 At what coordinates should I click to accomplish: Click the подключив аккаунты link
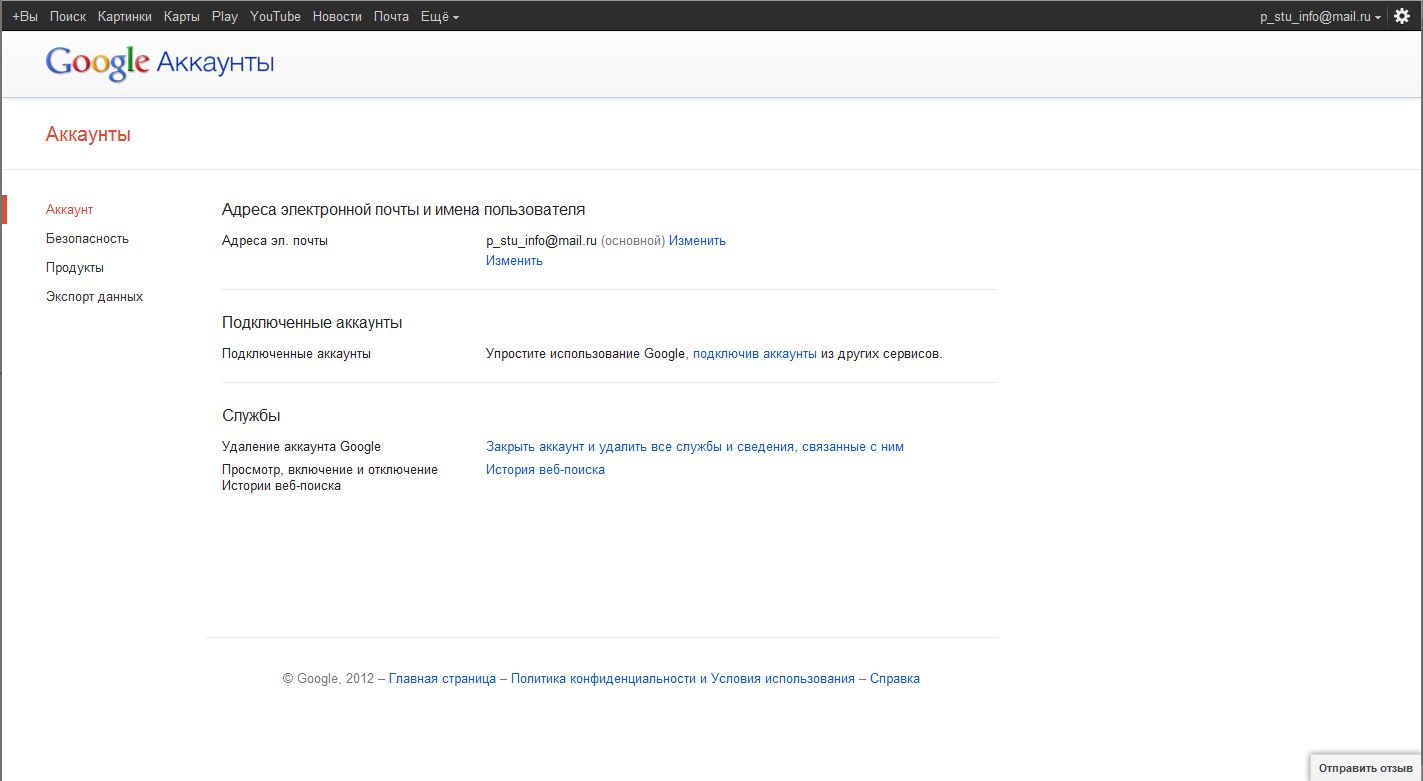pos(754,354)
